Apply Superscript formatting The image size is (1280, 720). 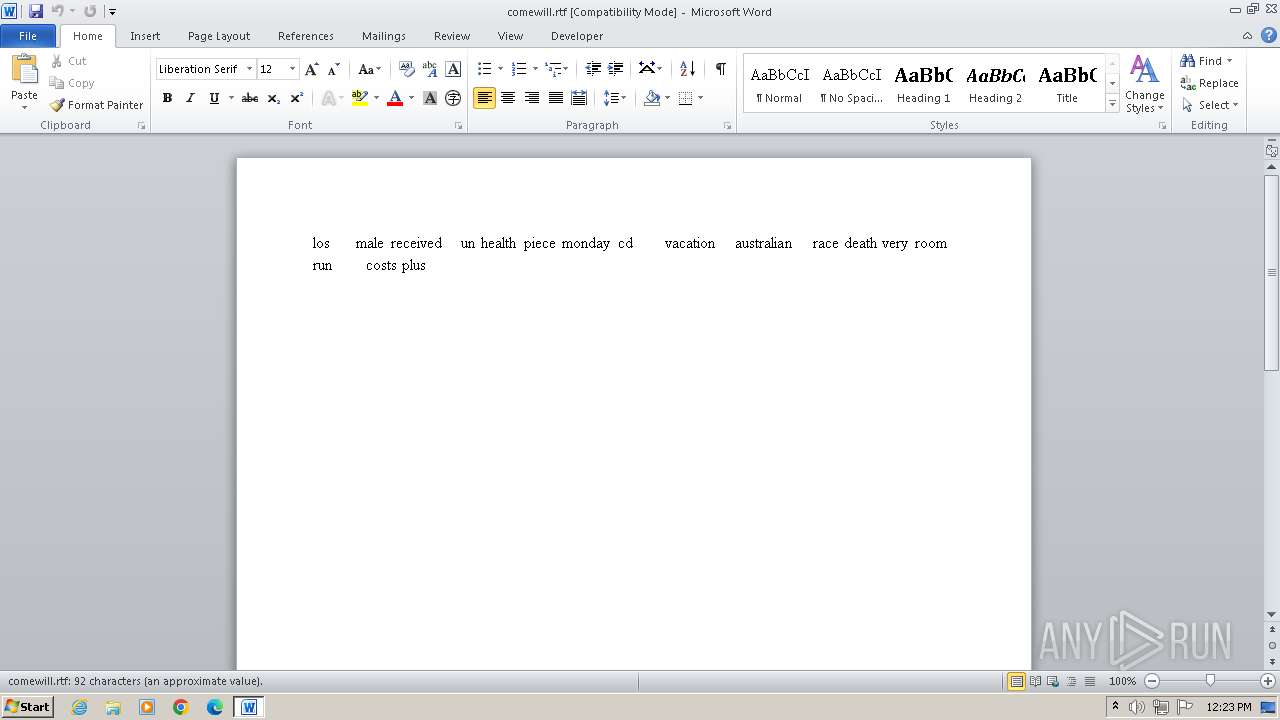tap(297, 98)
